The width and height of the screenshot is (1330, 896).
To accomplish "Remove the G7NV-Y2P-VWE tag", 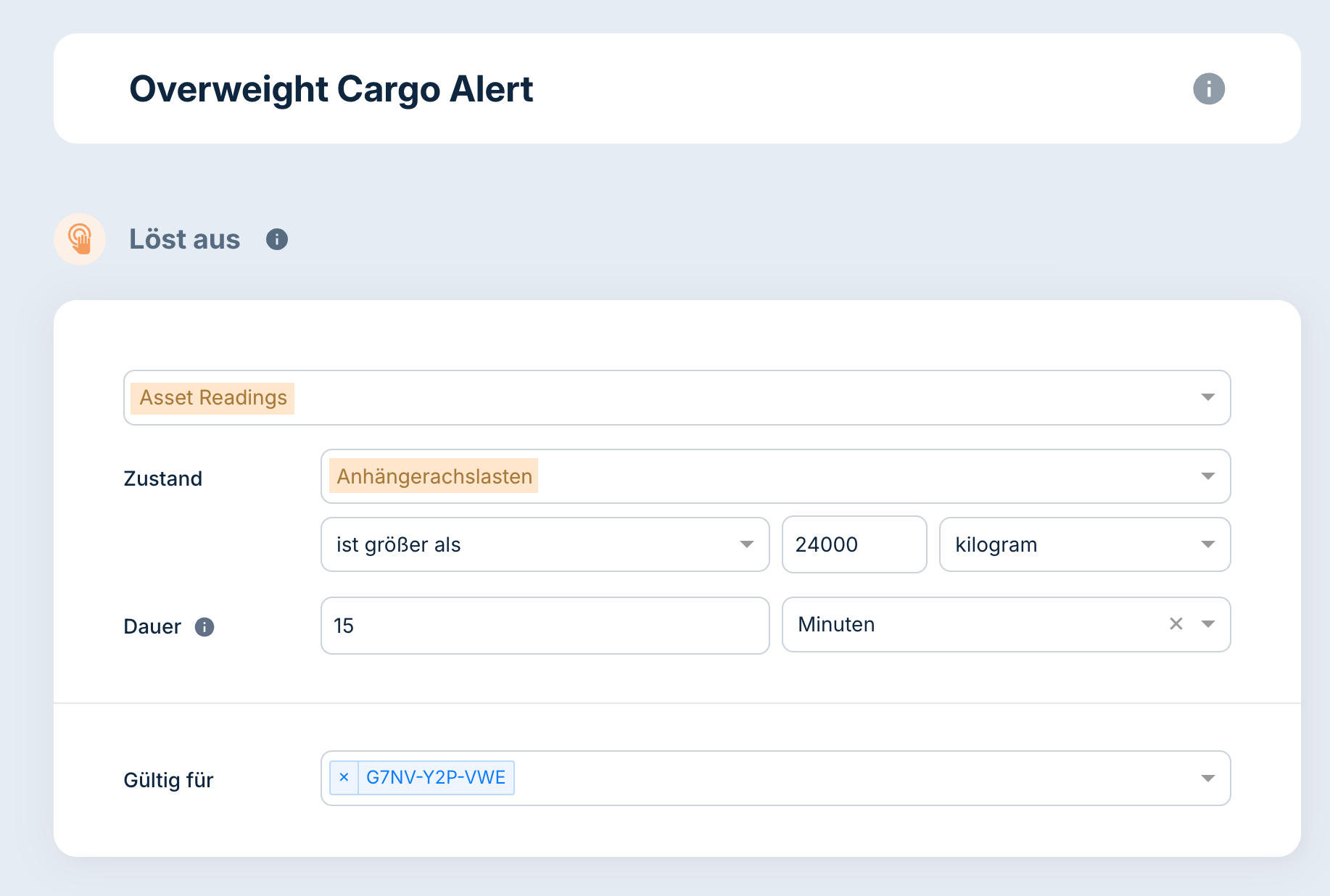I will [344, 778].
